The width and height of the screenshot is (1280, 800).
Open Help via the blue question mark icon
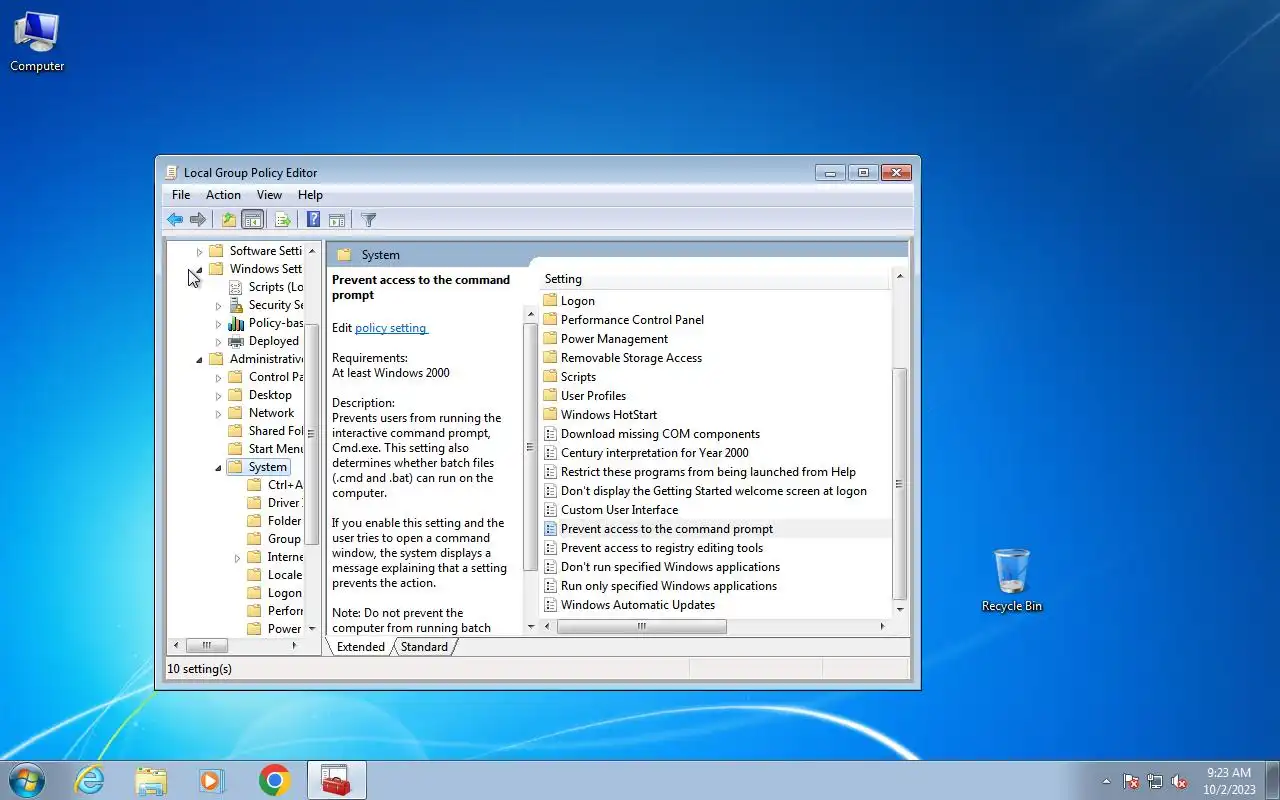point(313,220)
